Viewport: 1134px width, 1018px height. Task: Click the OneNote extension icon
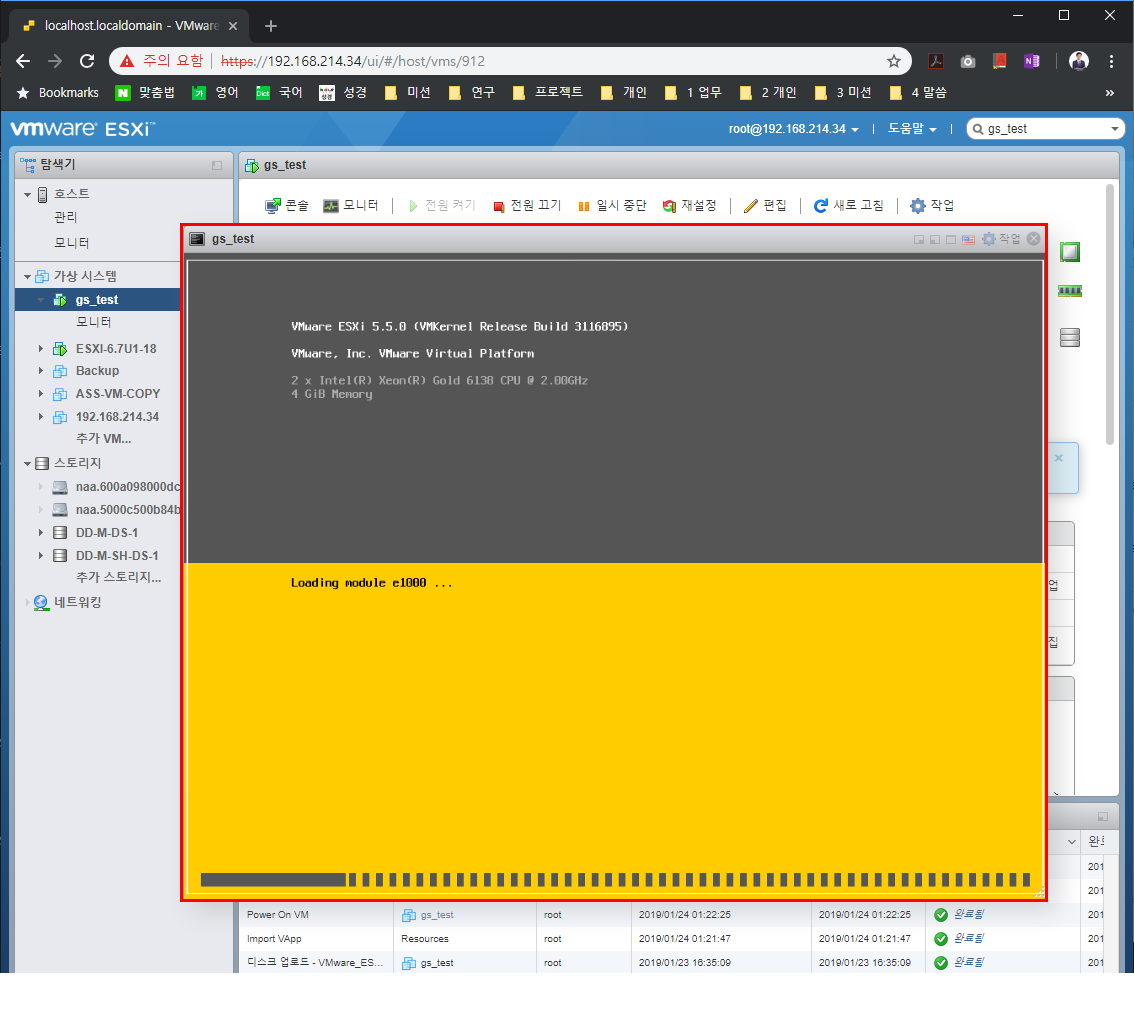(x=1031, y=61)
